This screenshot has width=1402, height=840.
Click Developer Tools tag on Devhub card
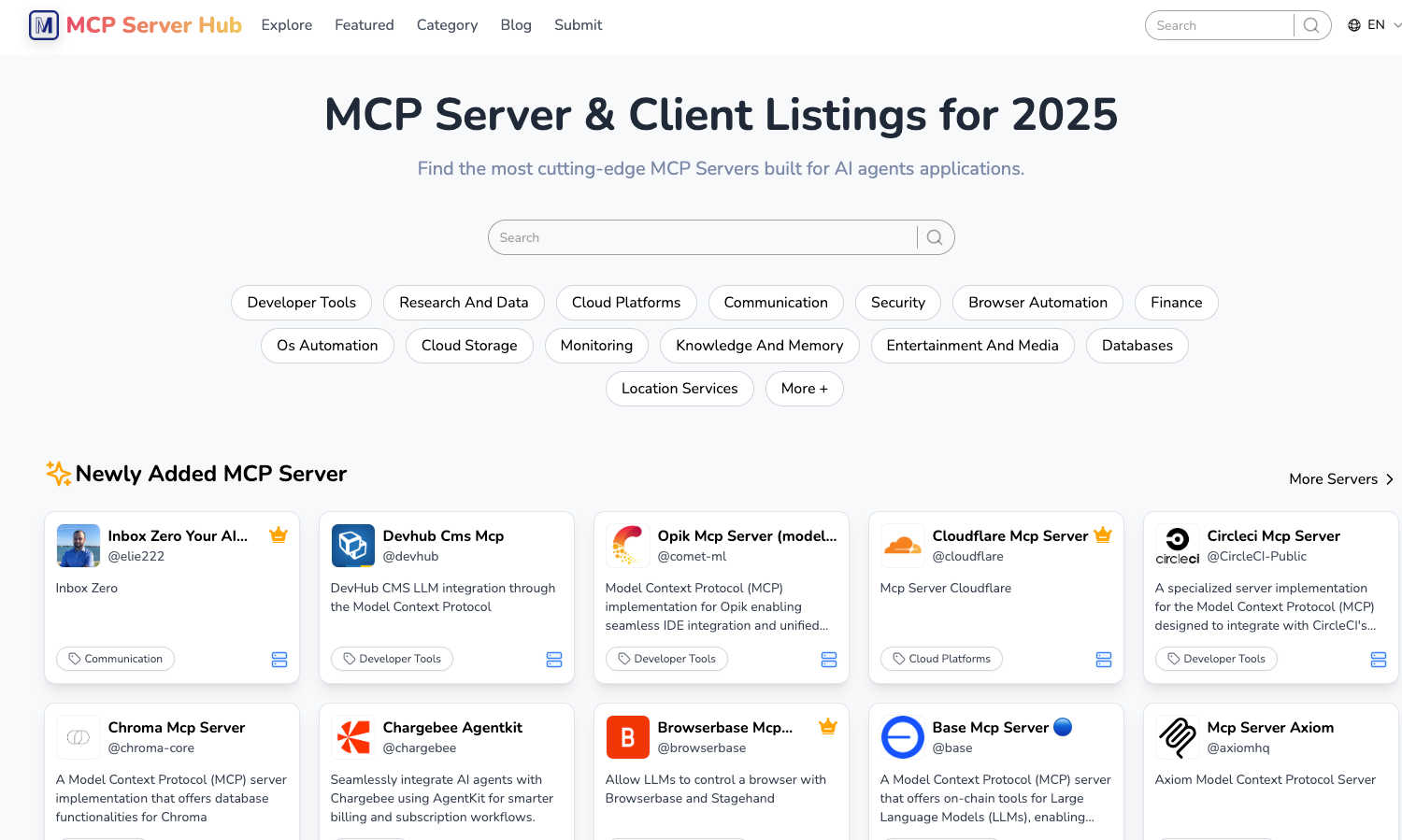coord(392,659)
